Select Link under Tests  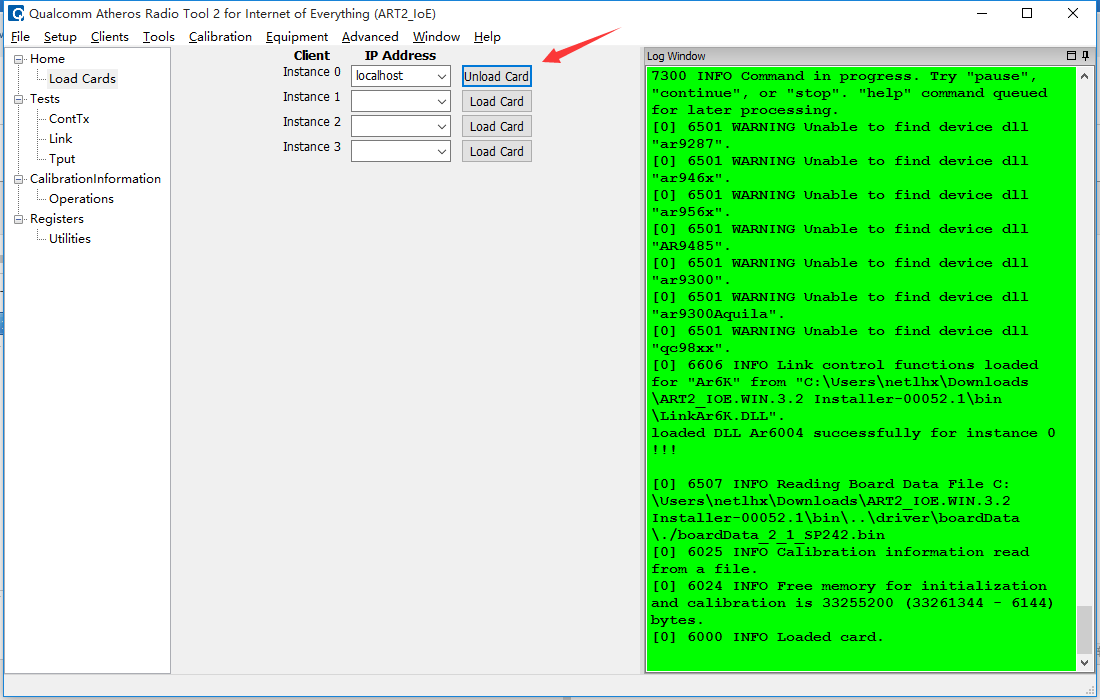[x=60, y=138]
